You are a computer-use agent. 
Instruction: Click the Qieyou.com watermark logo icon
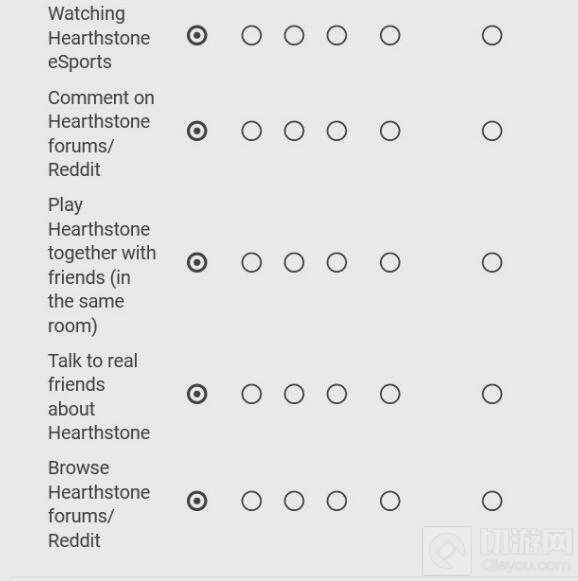(x=447, y=550)
